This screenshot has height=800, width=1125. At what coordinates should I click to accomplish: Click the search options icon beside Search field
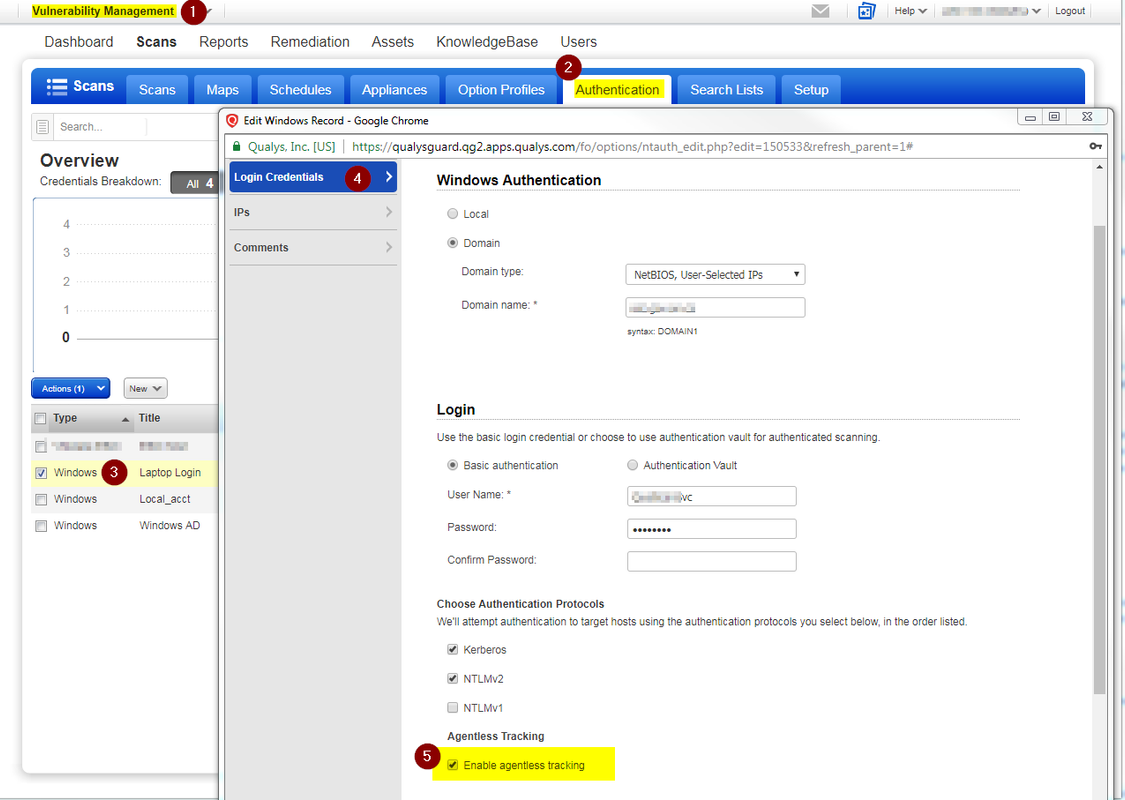coord(42,127)
